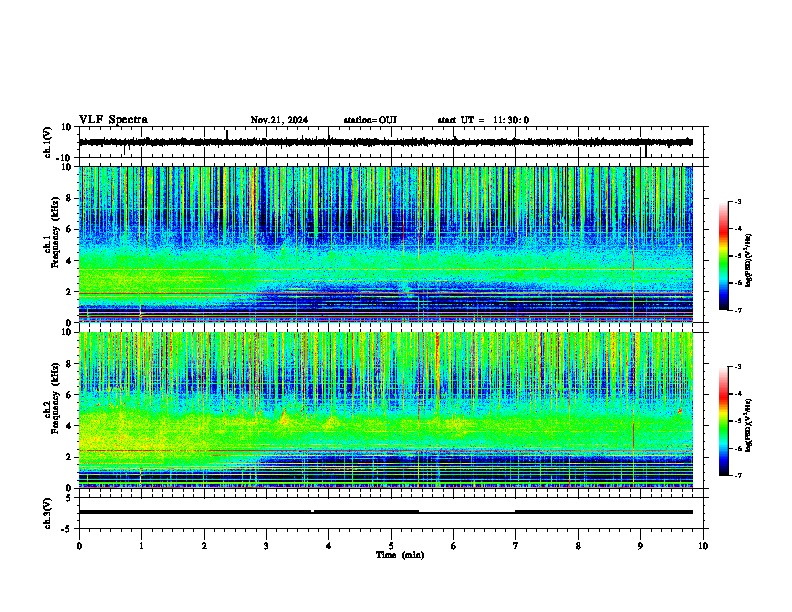The image size is (792, 612).
Task: Click the time axis tick label '3'
Action: pyautogui.click(x=266, y=546)
